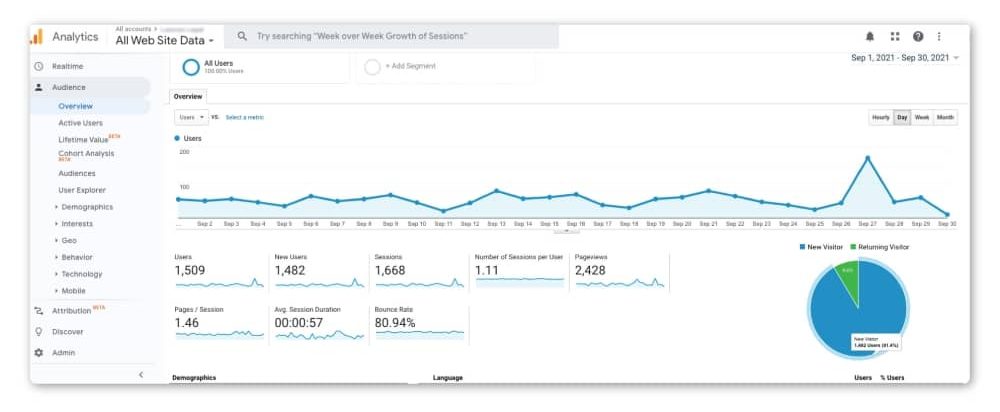Open the help question mark icon
Viewport: 1000px width, 412px height.
coord(918,36)
